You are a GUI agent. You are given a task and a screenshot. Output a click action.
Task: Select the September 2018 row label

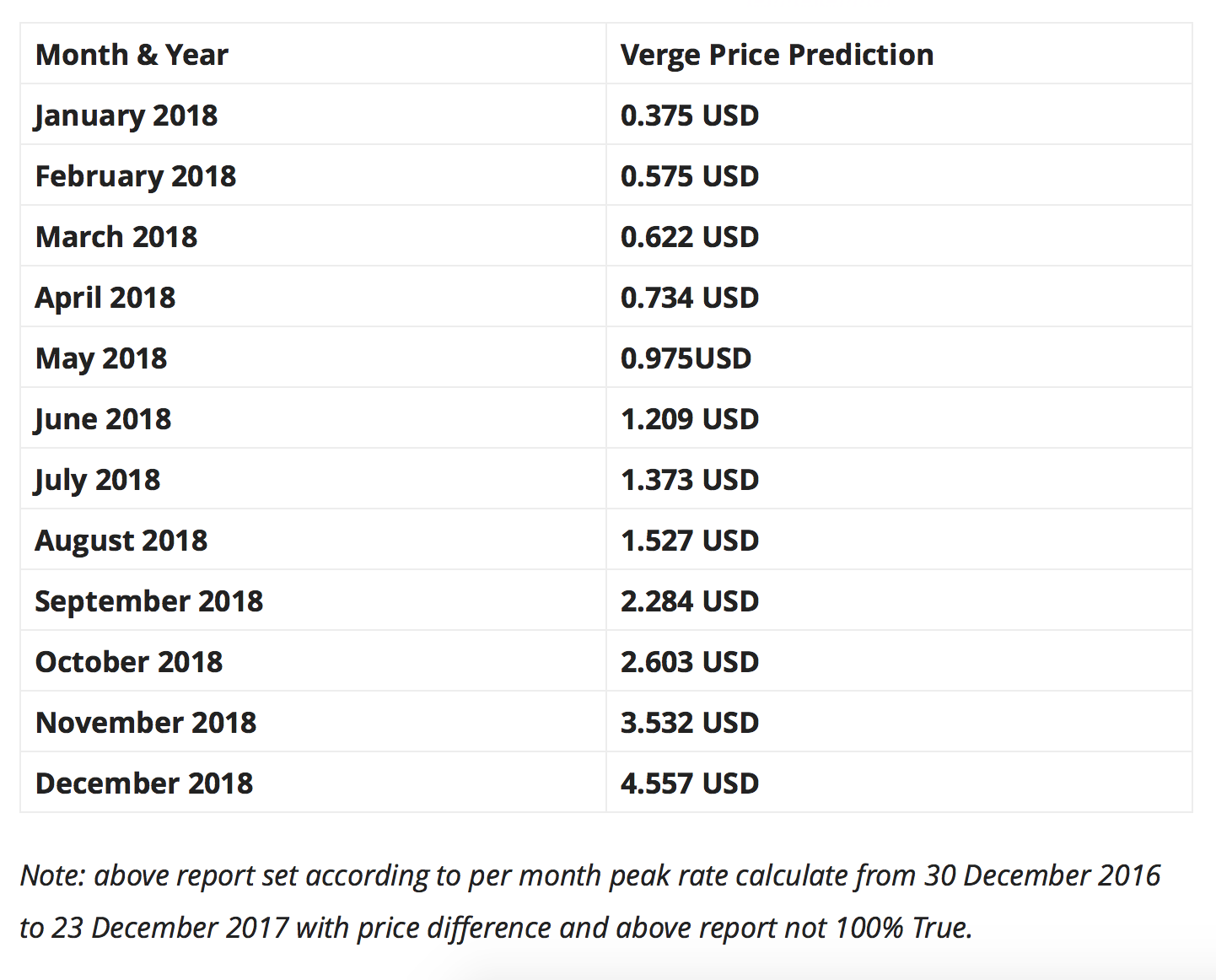[x=149, y=601]
